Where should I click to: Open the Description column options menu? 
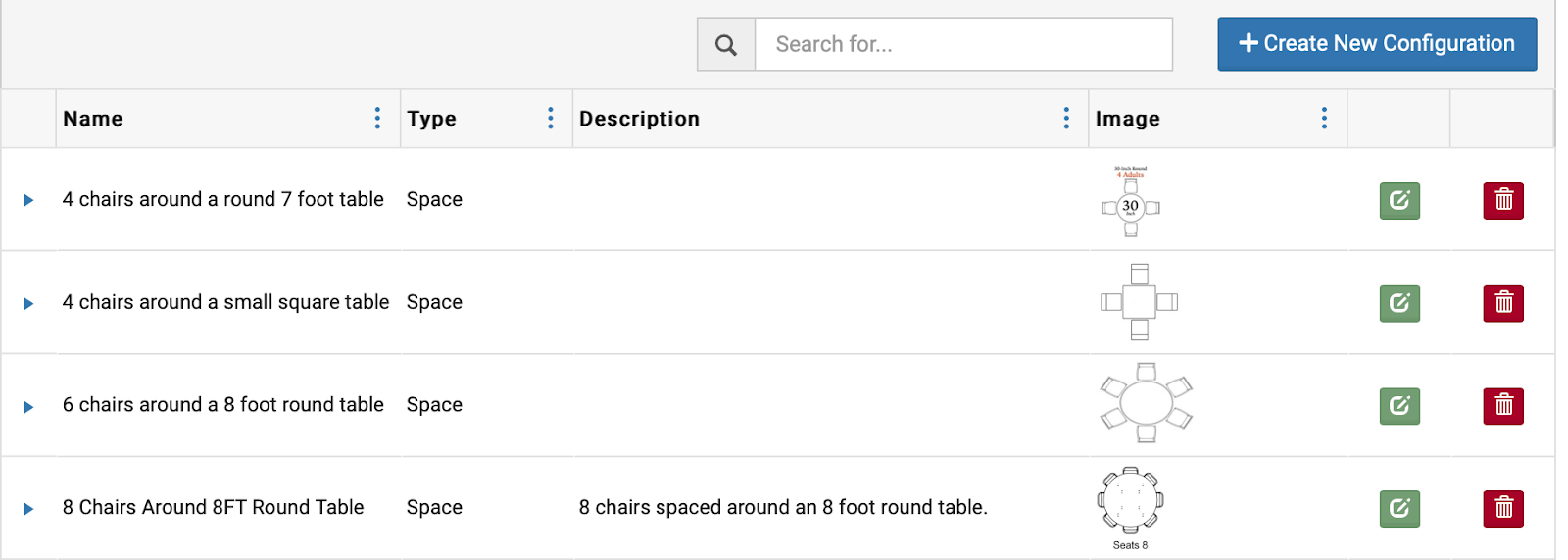[x=1066, y=119]
